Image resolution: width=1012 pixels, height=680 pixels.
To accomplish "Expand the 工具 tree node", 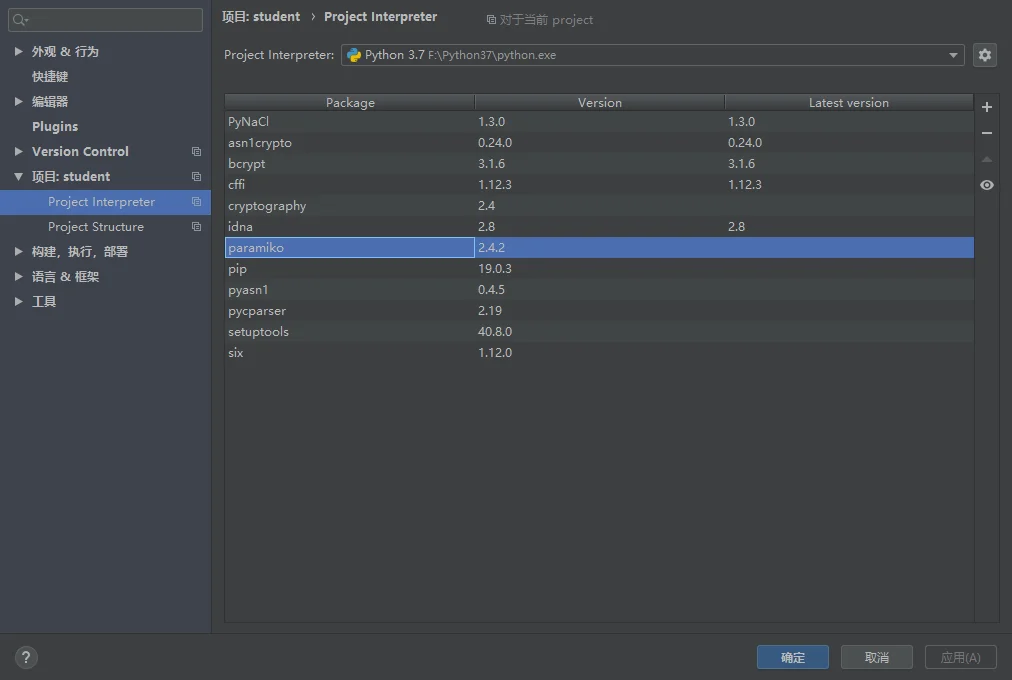I will click(19, 302).
